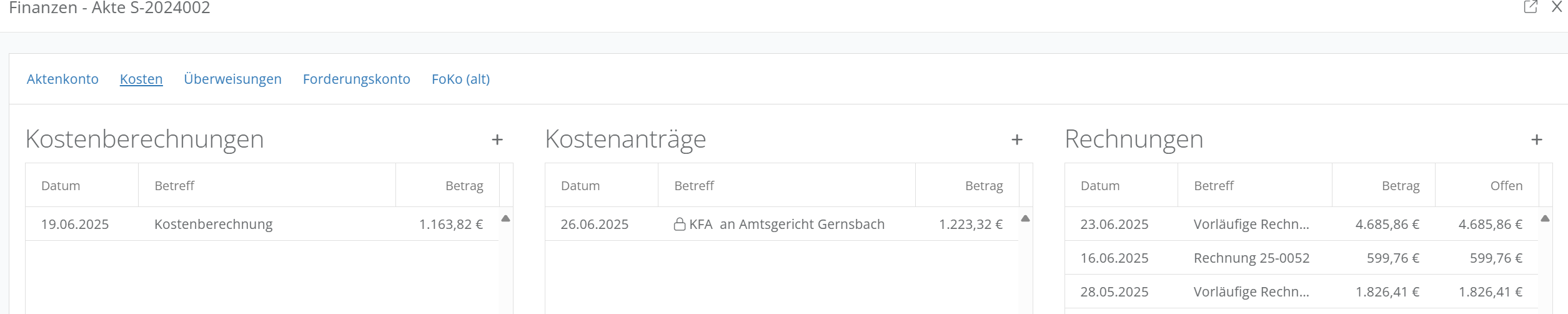Add a new Rechnung with plus icon

click(1537, 140)
